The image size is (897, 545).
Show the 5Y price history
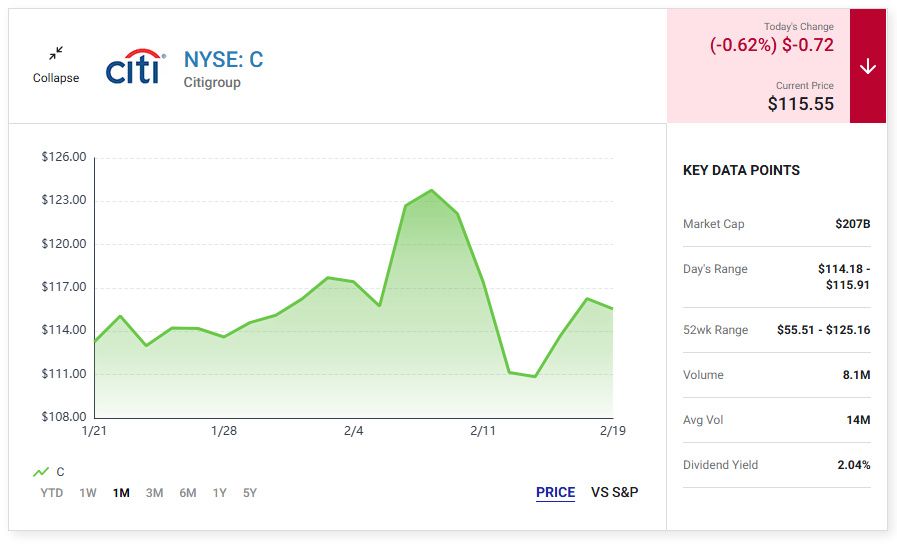(x=249, y=493)
